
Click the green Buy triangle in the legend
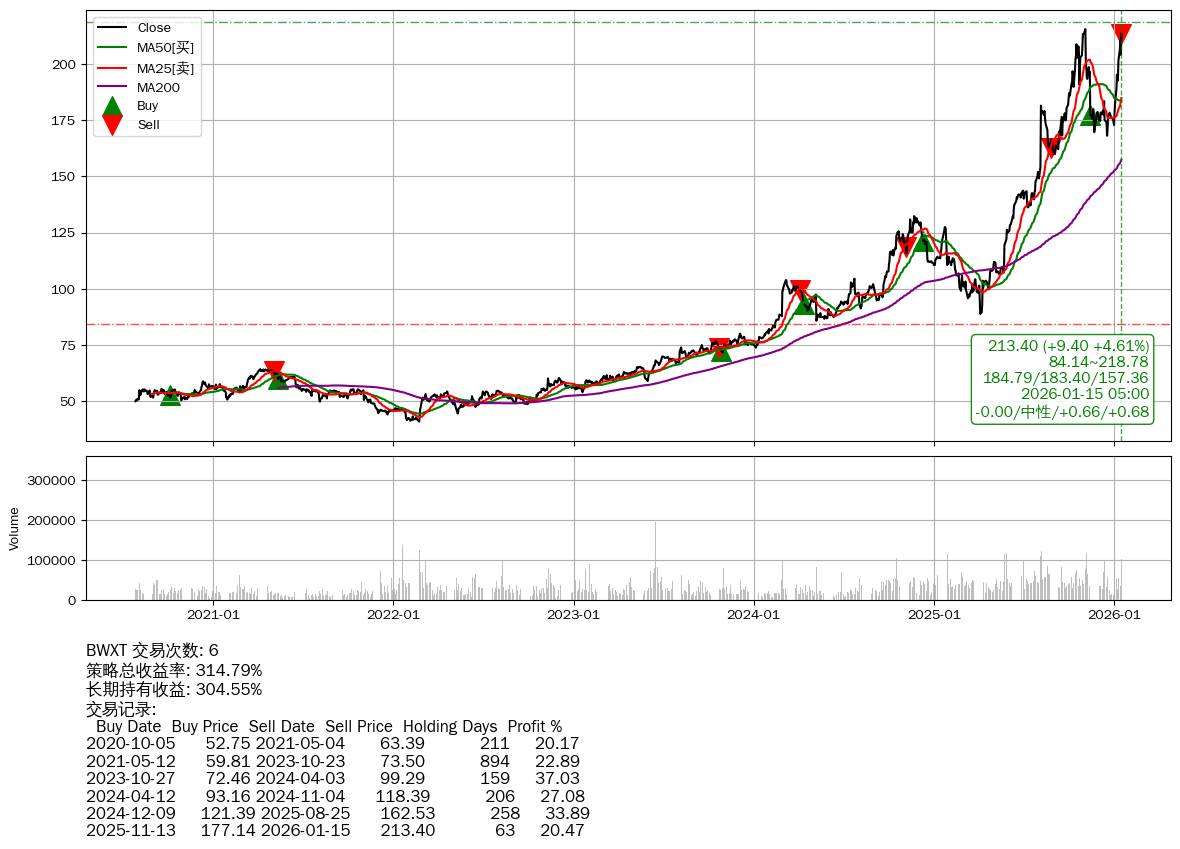tap(113, 106)
